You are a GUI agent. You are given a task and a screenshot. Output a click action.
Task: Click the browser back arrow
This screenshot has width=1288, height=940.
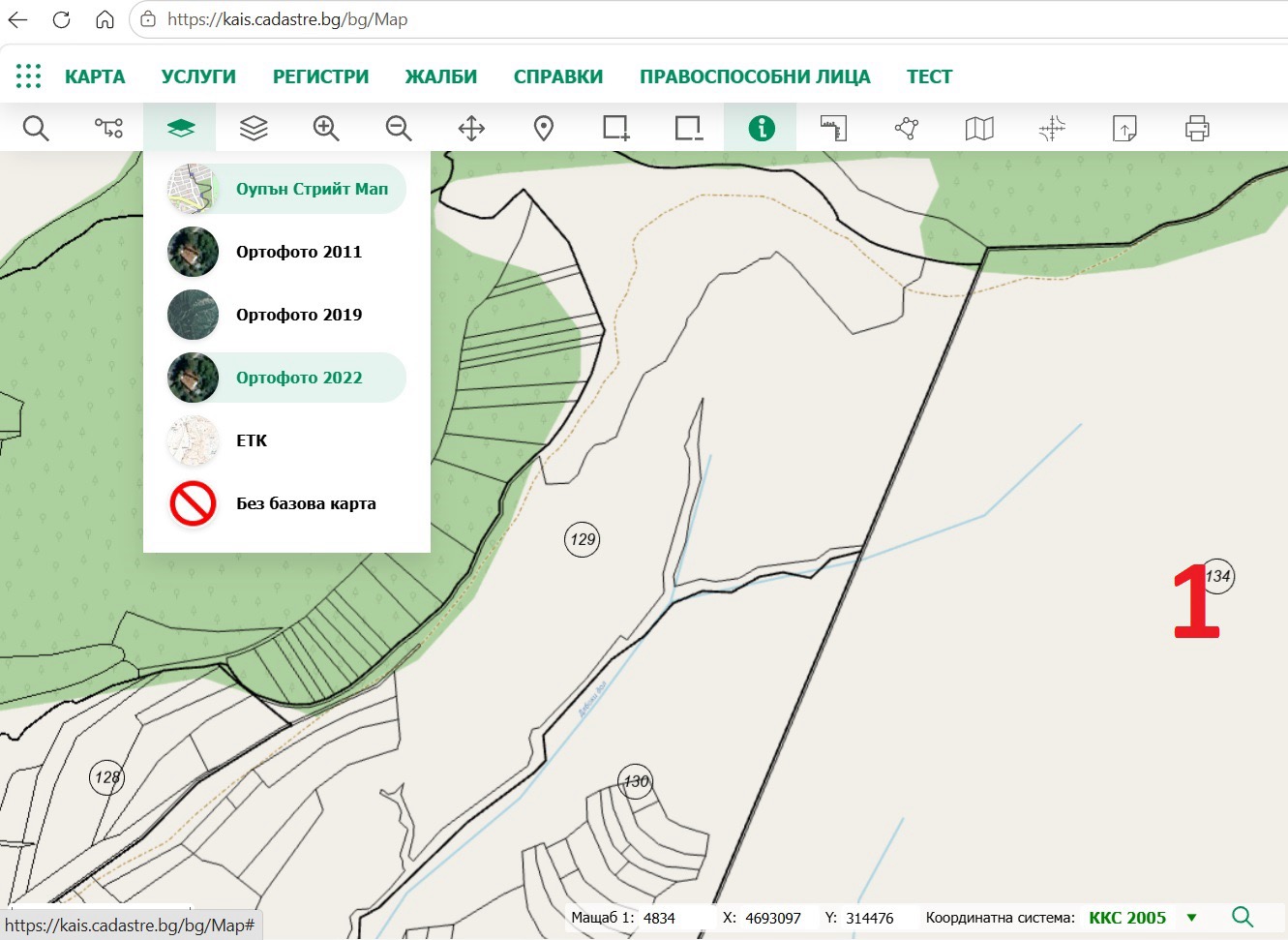pyautogui.click(x=18, y=19)
